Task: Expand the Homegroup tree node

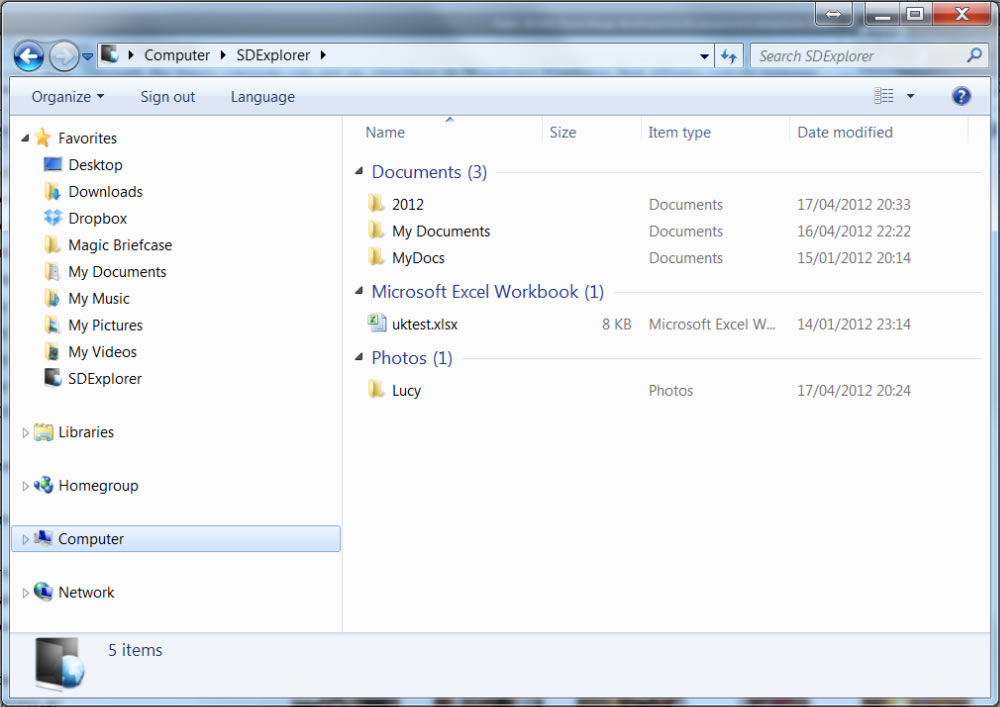Action: coord(26,486)
